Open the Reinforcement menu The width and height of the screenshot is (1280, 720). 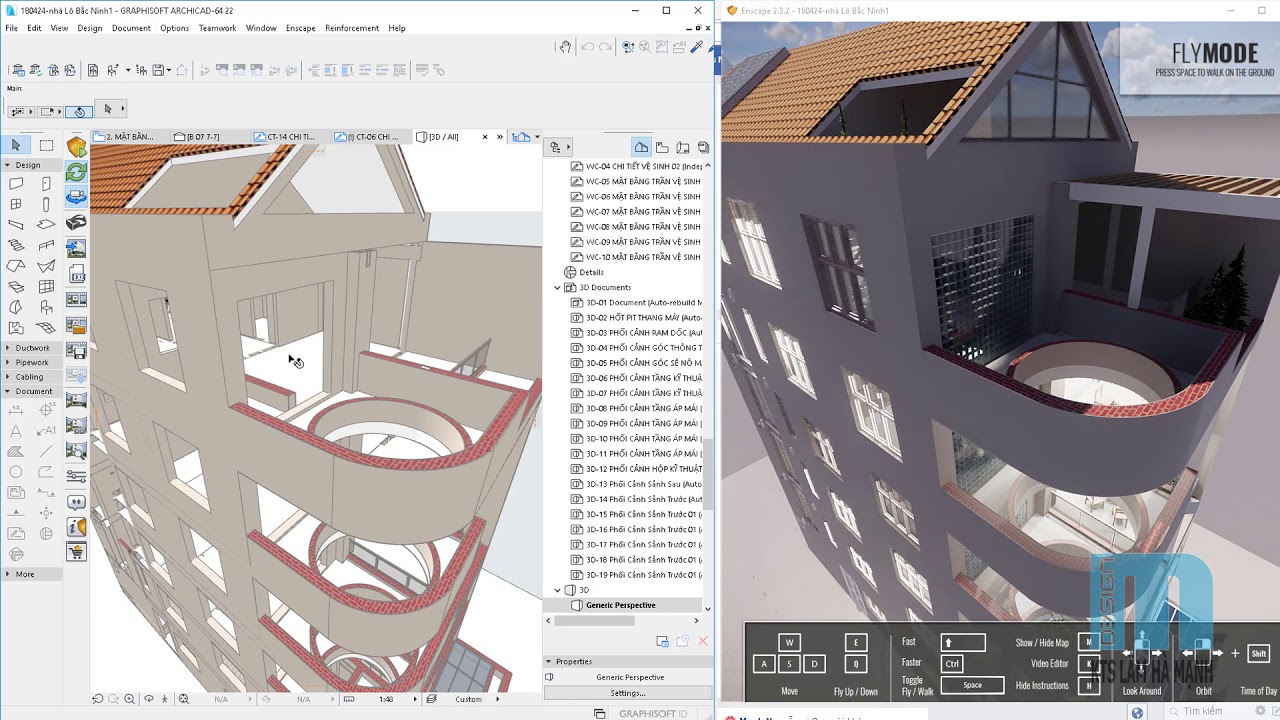[351, 28]
